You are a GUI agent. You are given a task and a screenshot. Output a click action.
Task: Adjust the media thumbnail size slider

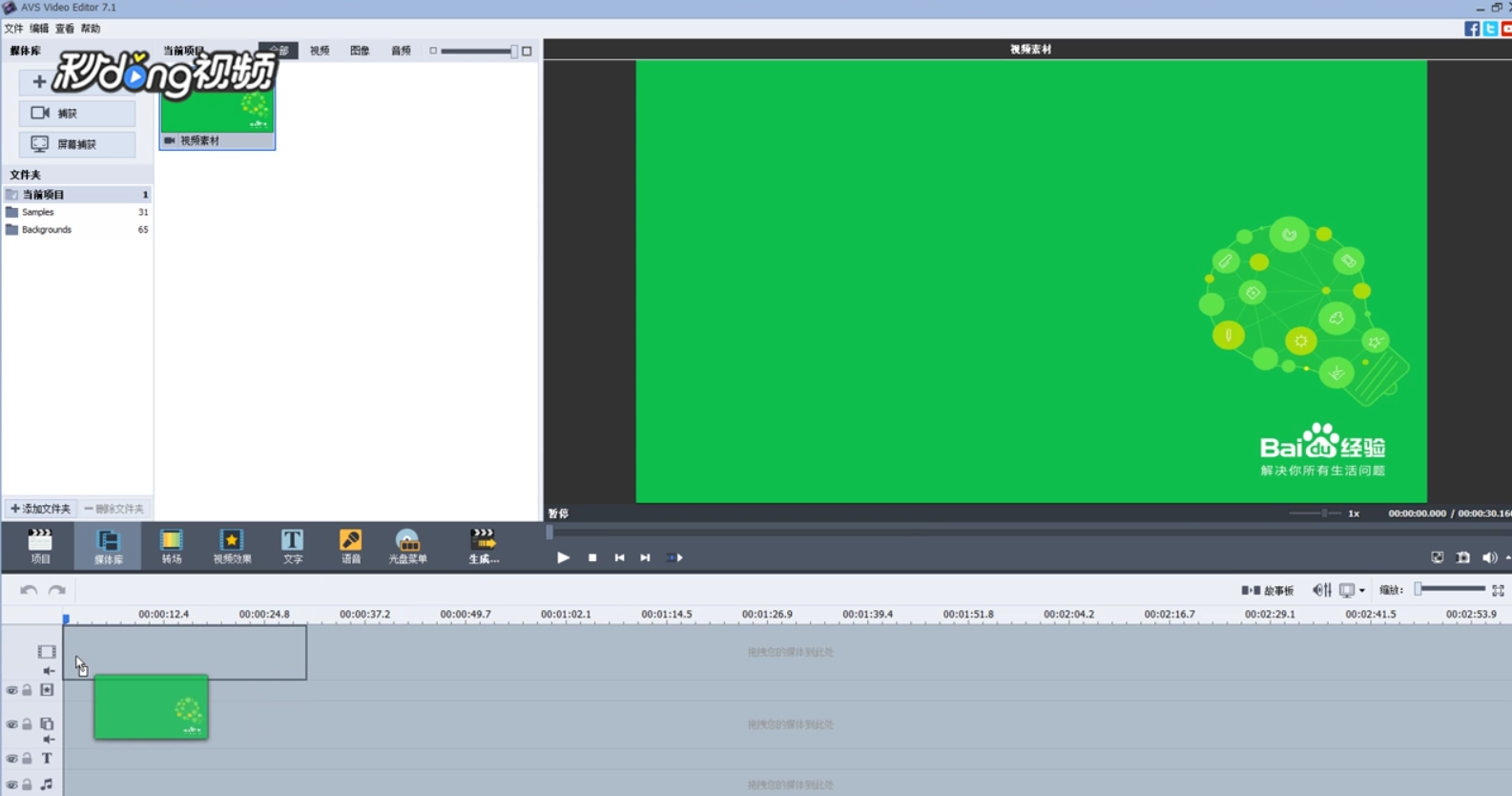478,51
